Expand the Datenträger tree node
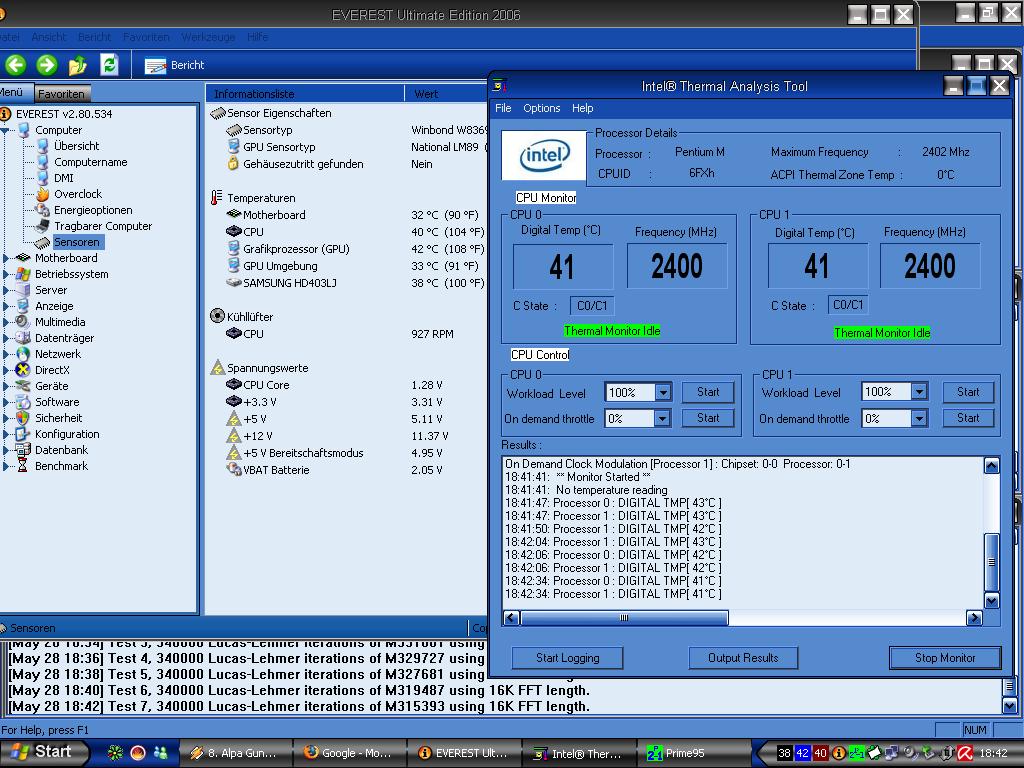The height and width of the screenshot is (768, 1024). [6, 338]
